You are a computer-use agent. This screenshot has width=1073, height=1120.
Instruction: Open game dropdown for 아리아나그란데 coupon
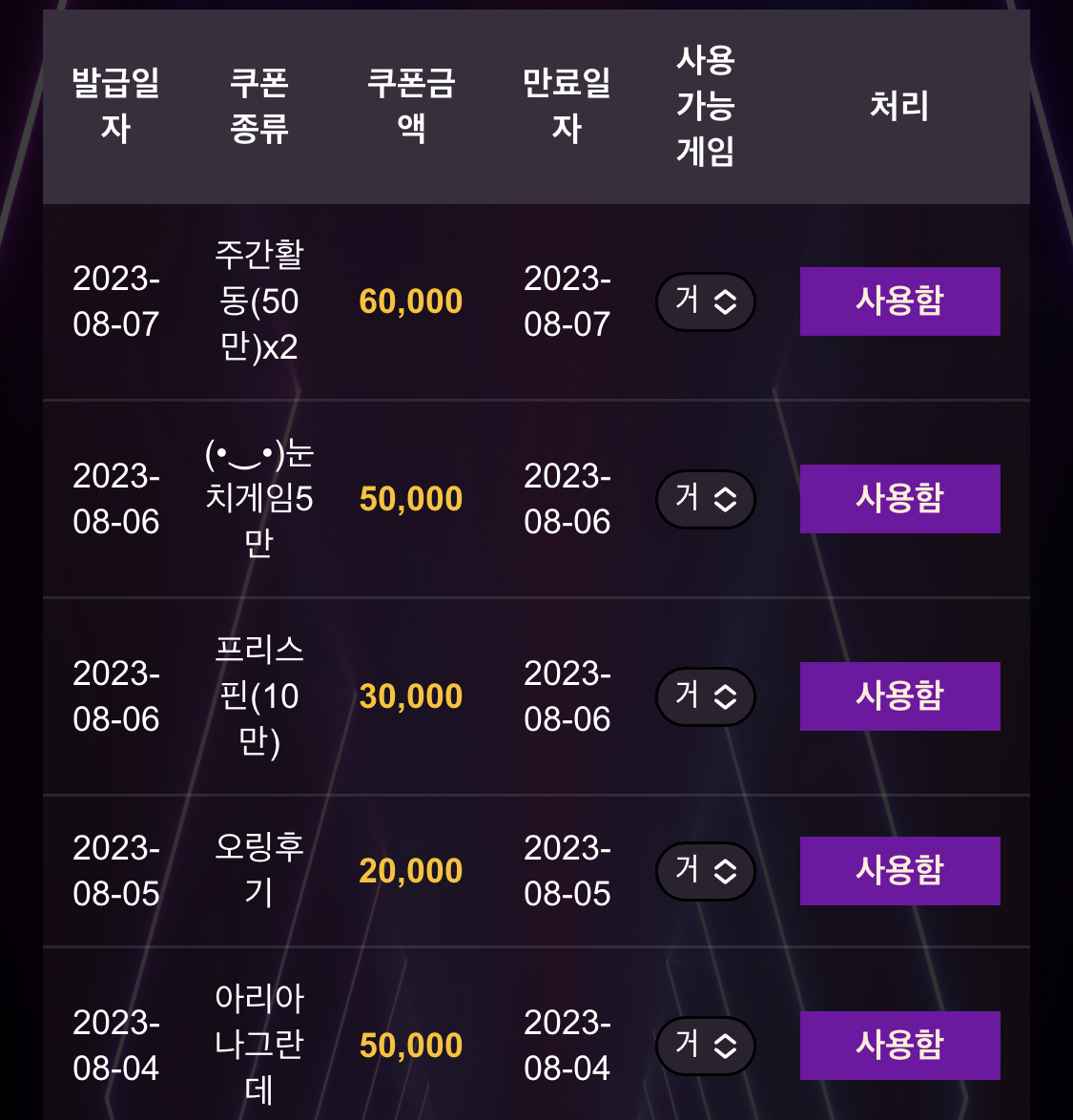706,1046
